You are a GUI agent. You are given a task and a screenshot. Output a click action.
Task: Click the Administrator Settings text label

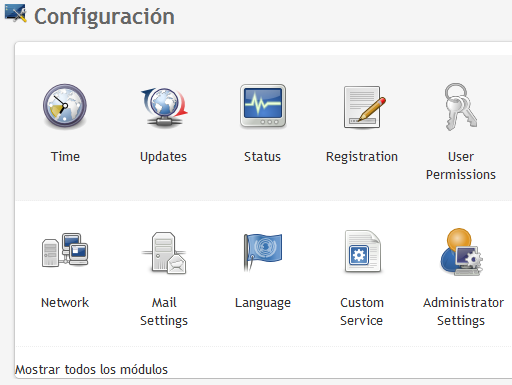(463, 312)
